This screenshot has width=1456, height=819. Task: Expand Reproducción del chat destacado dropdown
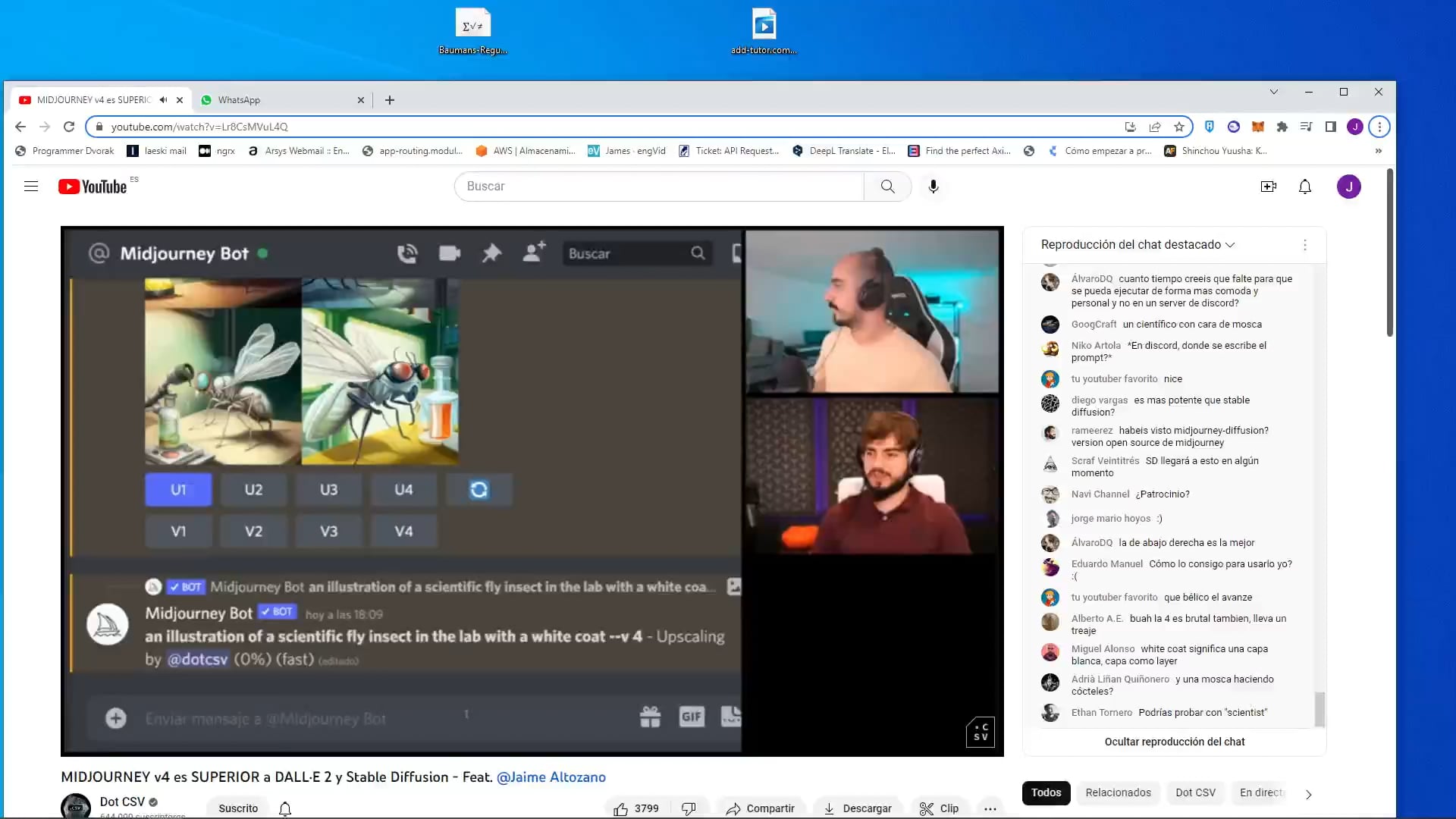[1137, 245]
